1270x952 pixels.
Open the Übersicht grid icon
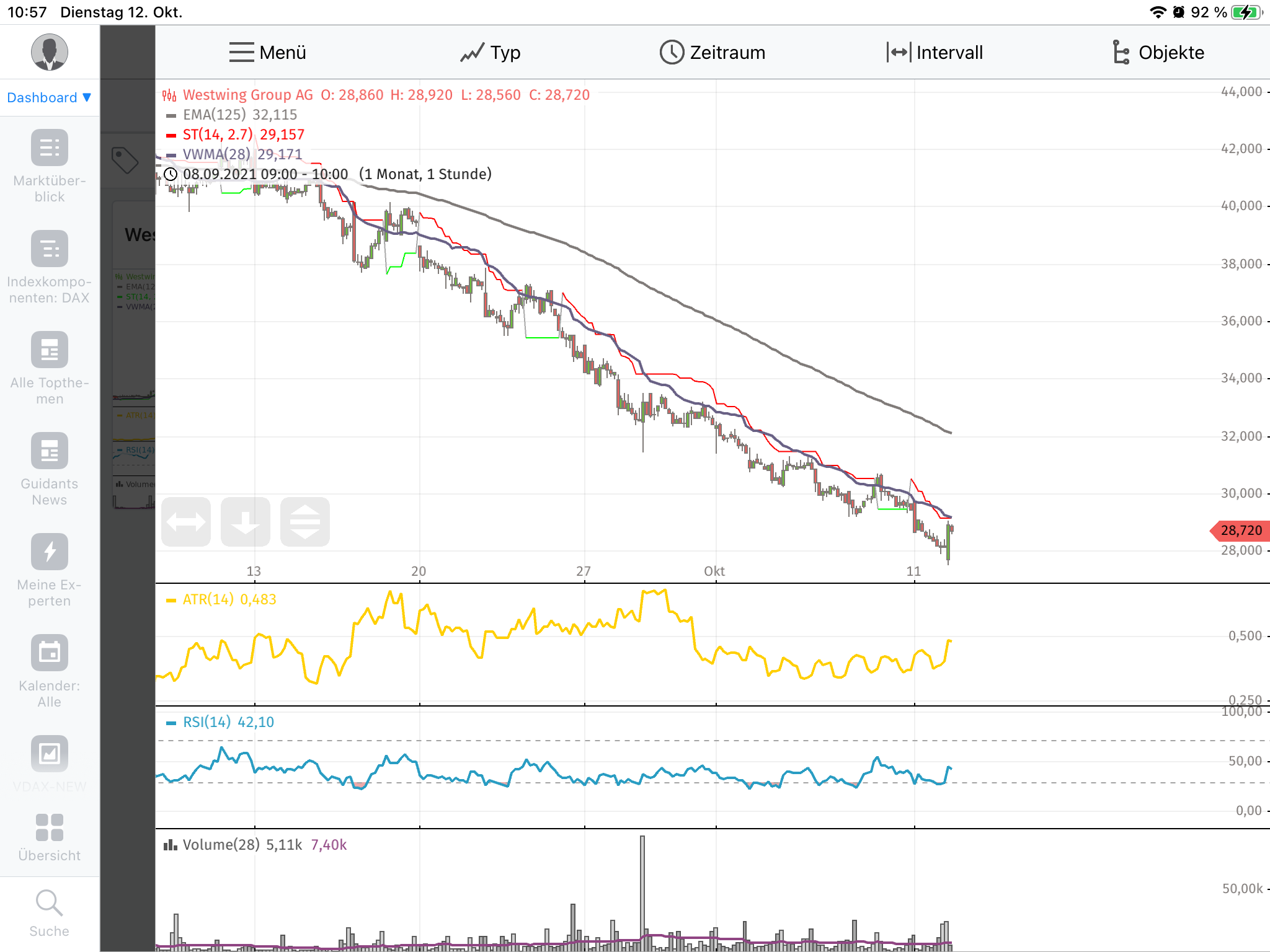[x=50, y=827]
